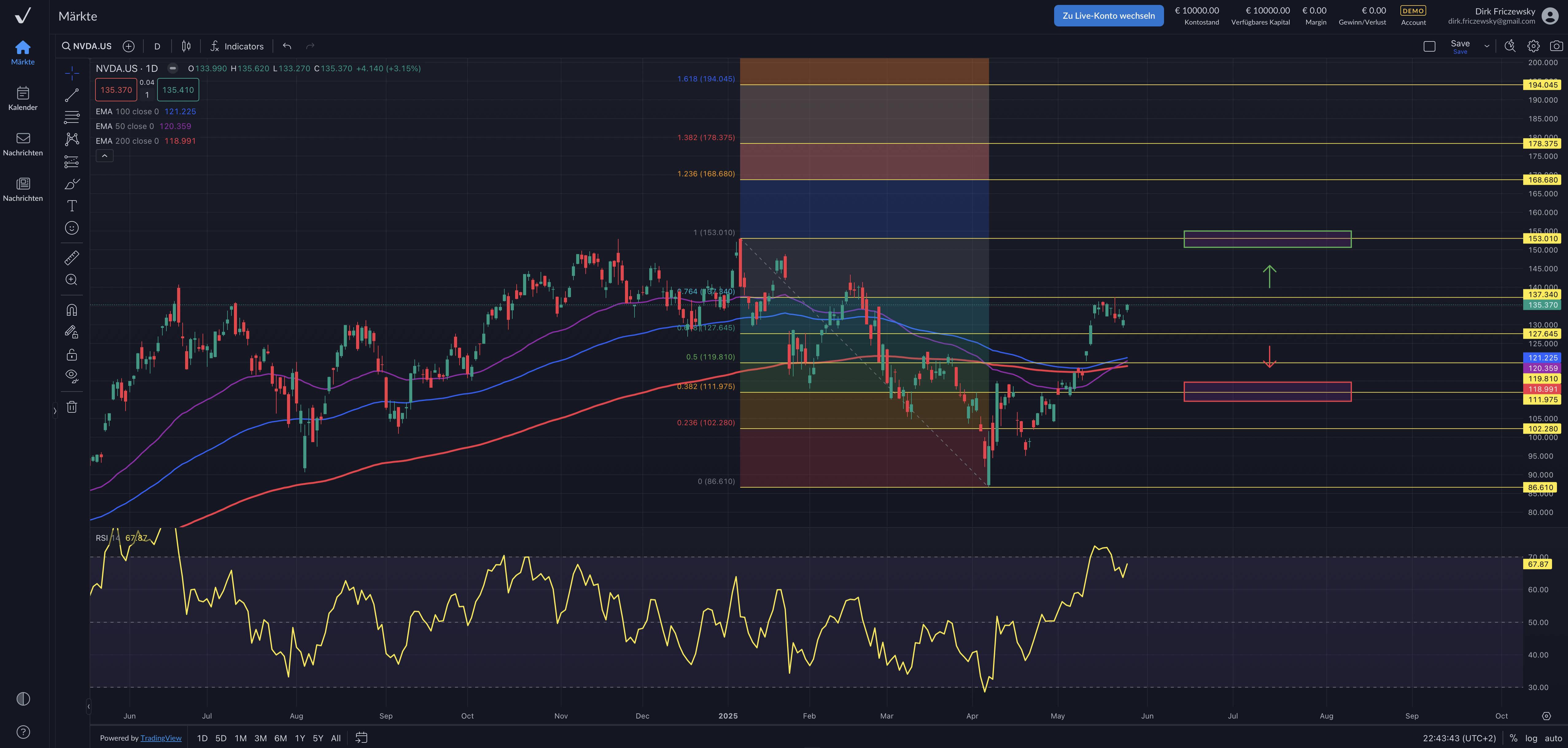The image size is (1568, 748).
Task: Choose the ruler measure tool
Action: pyautogui.click(x=72, y=258)
